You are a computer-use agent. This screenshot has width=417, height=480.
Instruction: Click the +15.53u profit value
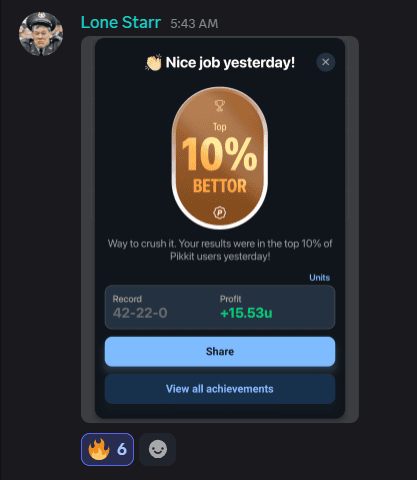246,313
